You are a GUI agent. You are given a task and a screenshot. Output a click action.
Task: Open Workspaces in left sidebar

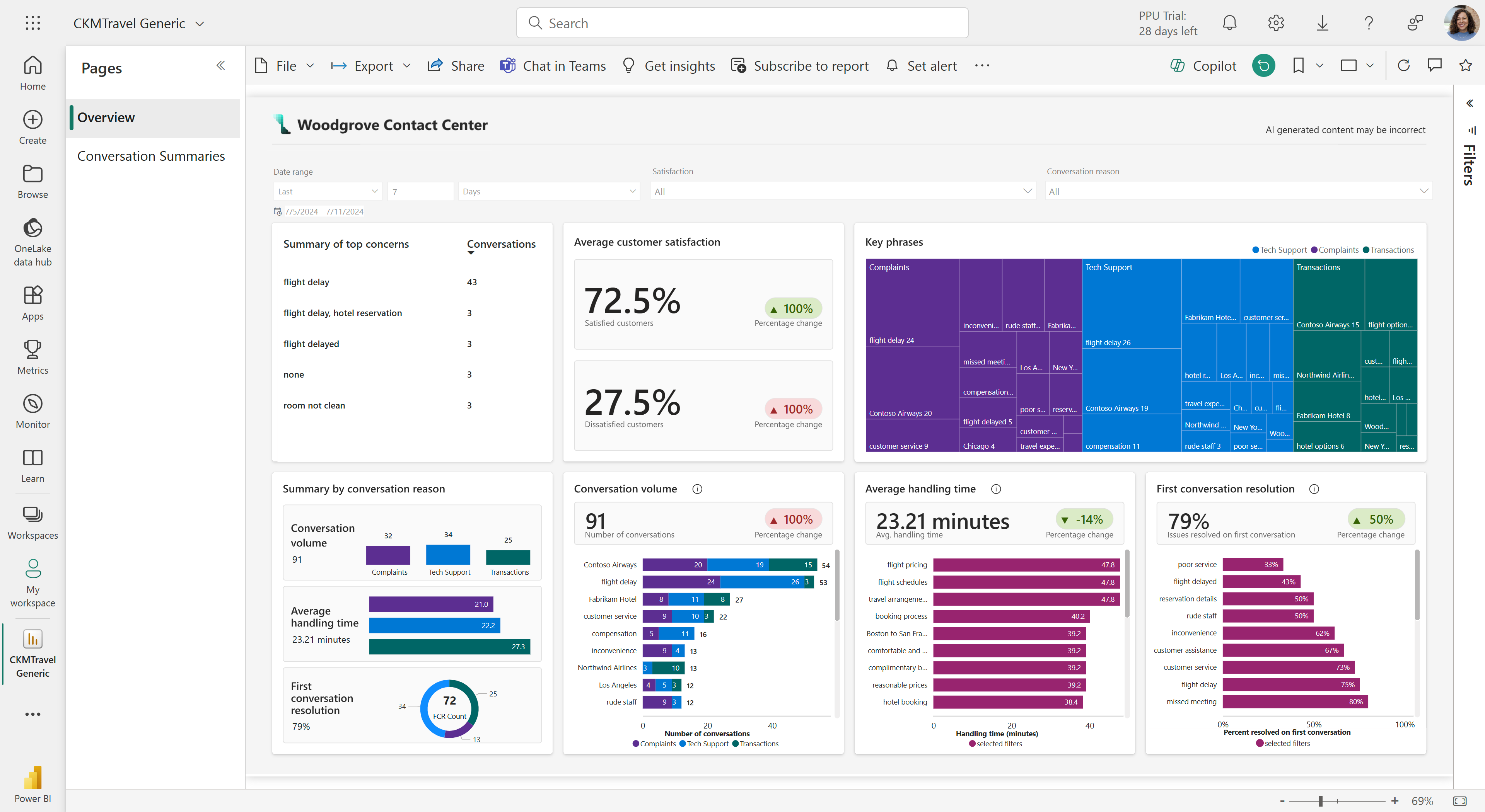(x=33, y=523)
